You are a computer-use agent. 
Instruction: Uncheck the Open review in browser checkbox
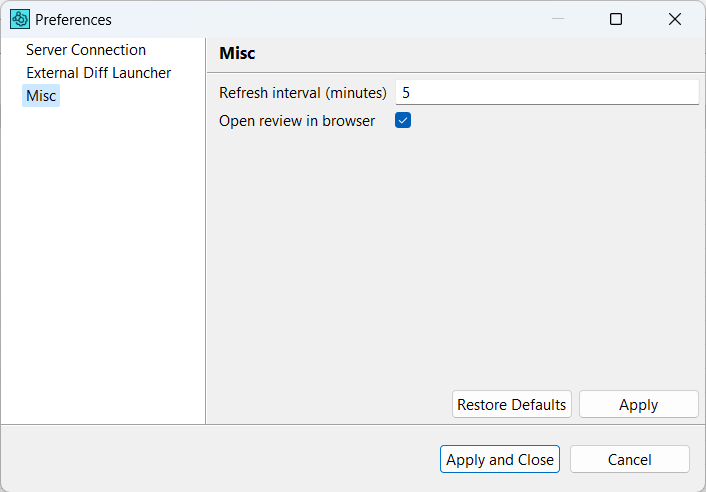[403, 121]
